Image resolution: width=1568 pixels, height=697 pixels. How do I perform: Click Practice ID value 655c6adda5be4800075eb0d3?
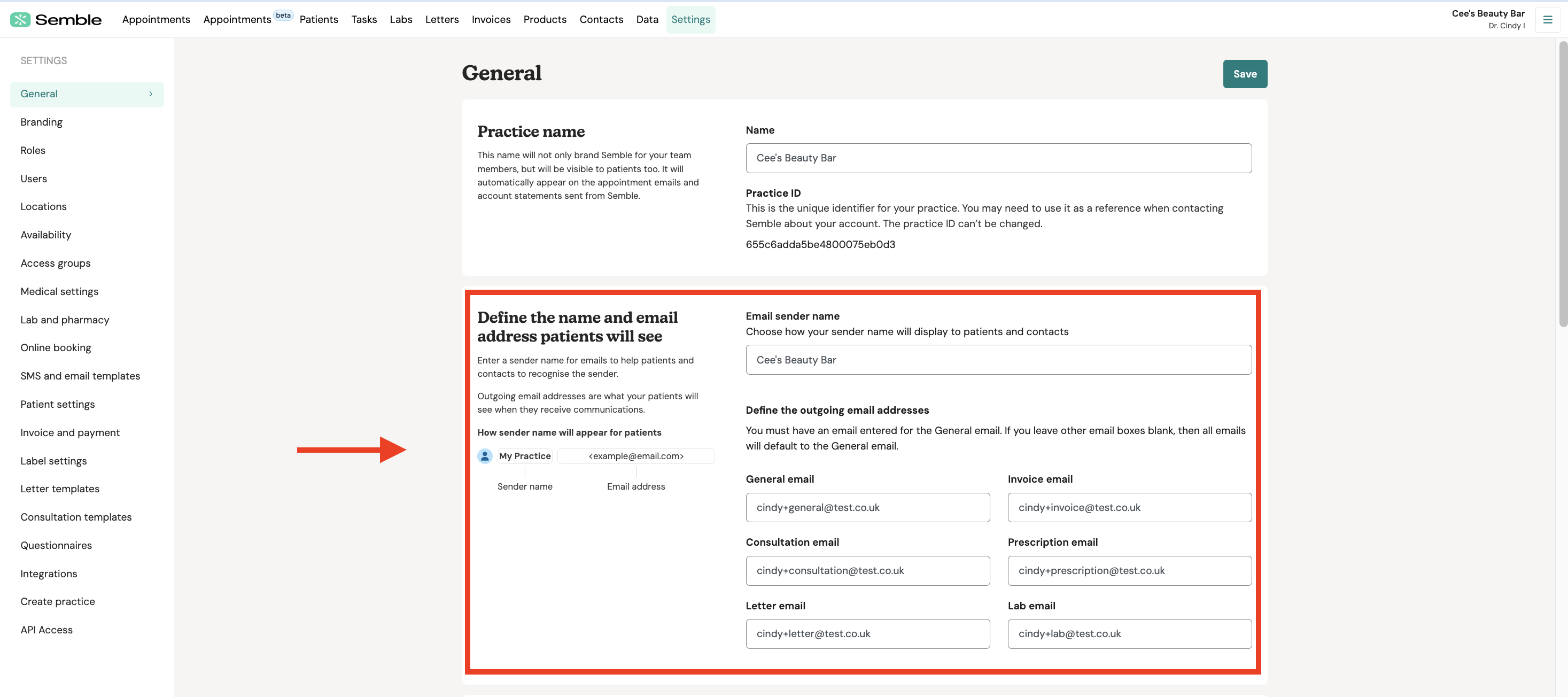(820, 245)
